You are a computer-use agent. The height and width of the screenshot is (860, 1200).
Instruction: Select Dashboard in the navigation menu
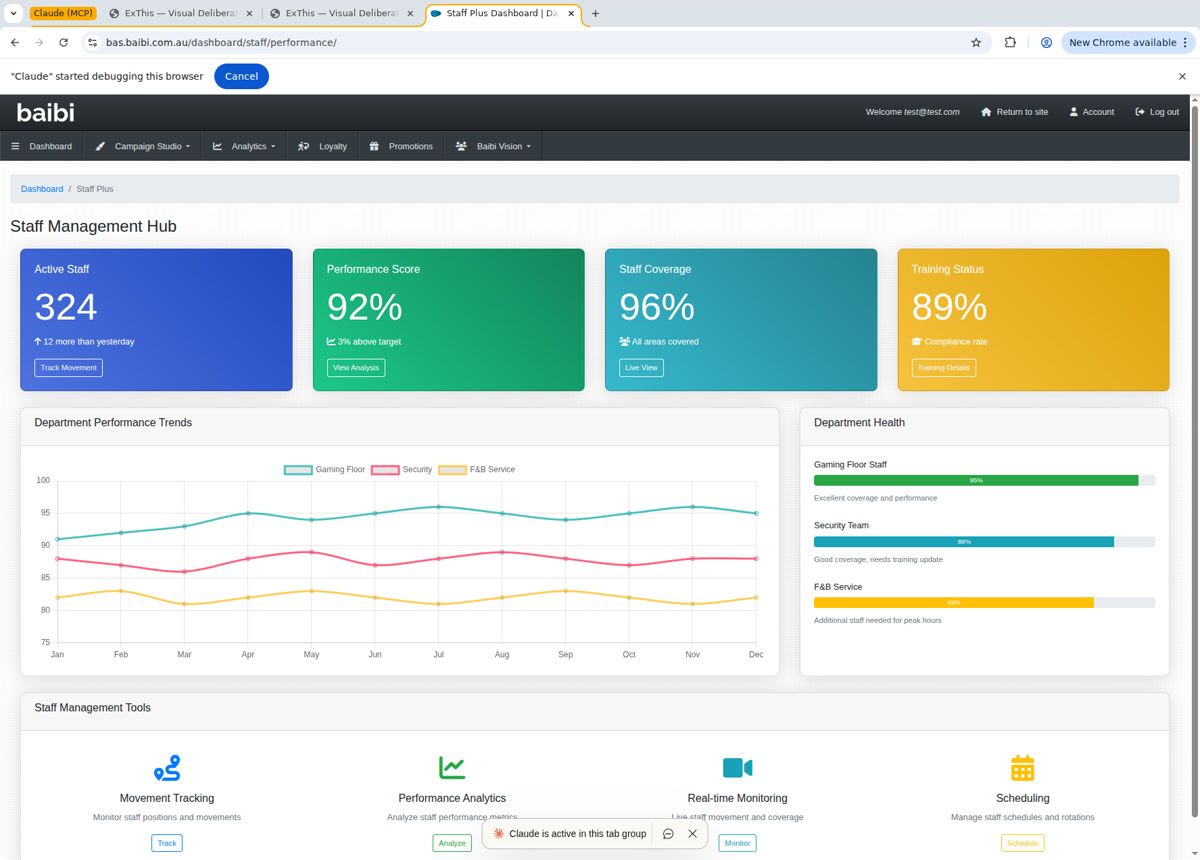tap(49, 146)
